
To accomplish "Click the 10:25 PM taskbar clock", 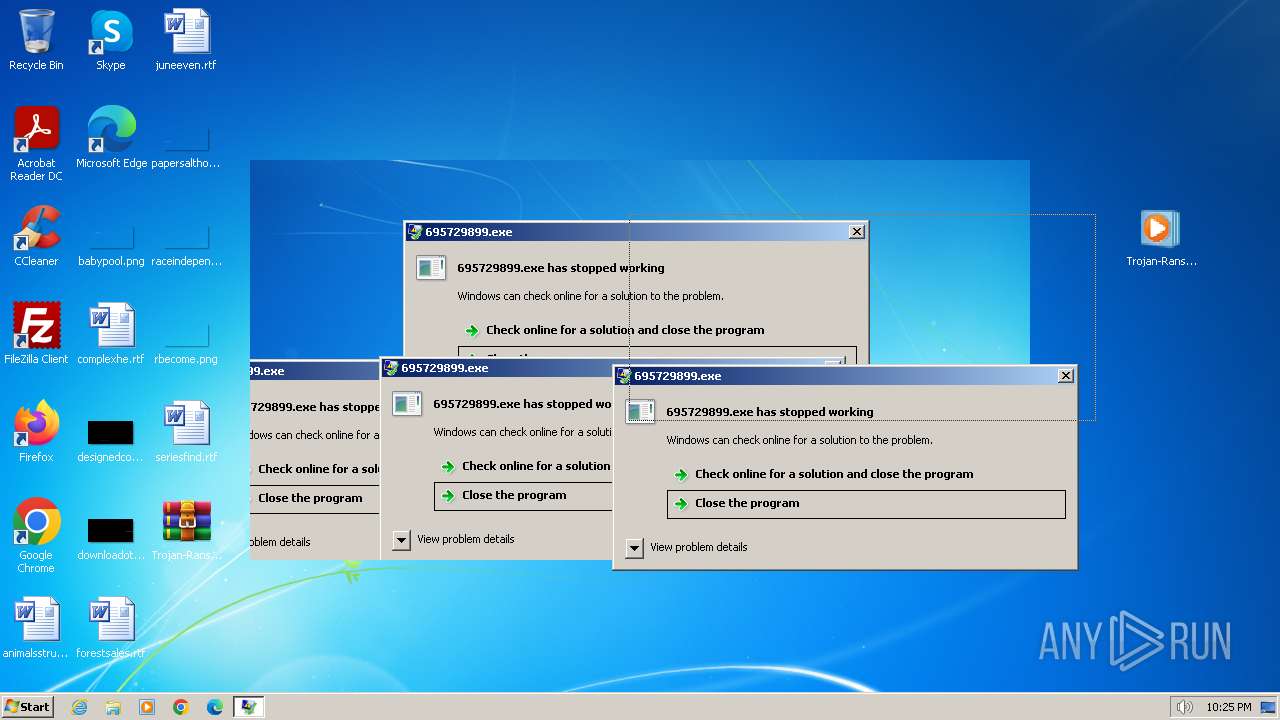I will click(x=1228, y=707).
